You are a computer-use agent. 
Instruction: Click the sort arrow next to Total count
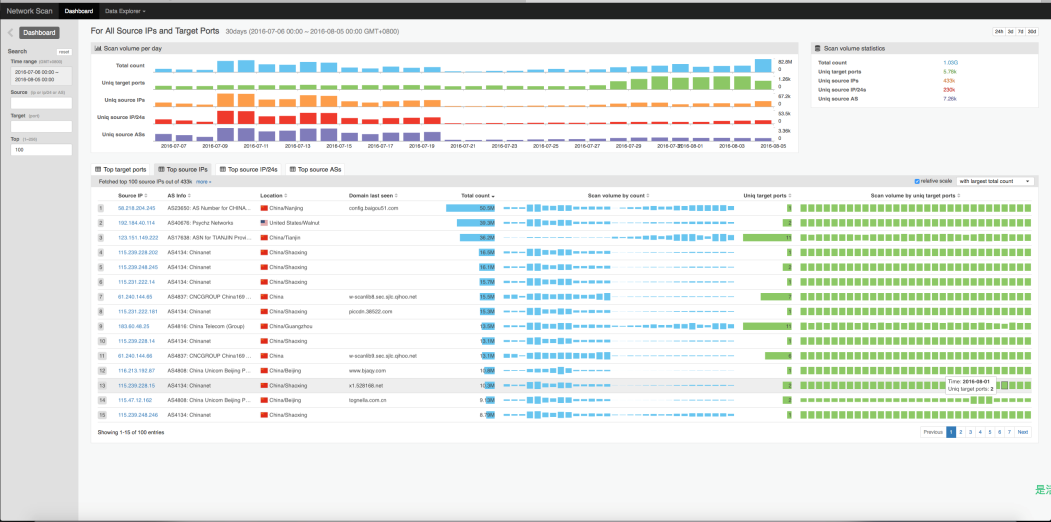point(493,195)
